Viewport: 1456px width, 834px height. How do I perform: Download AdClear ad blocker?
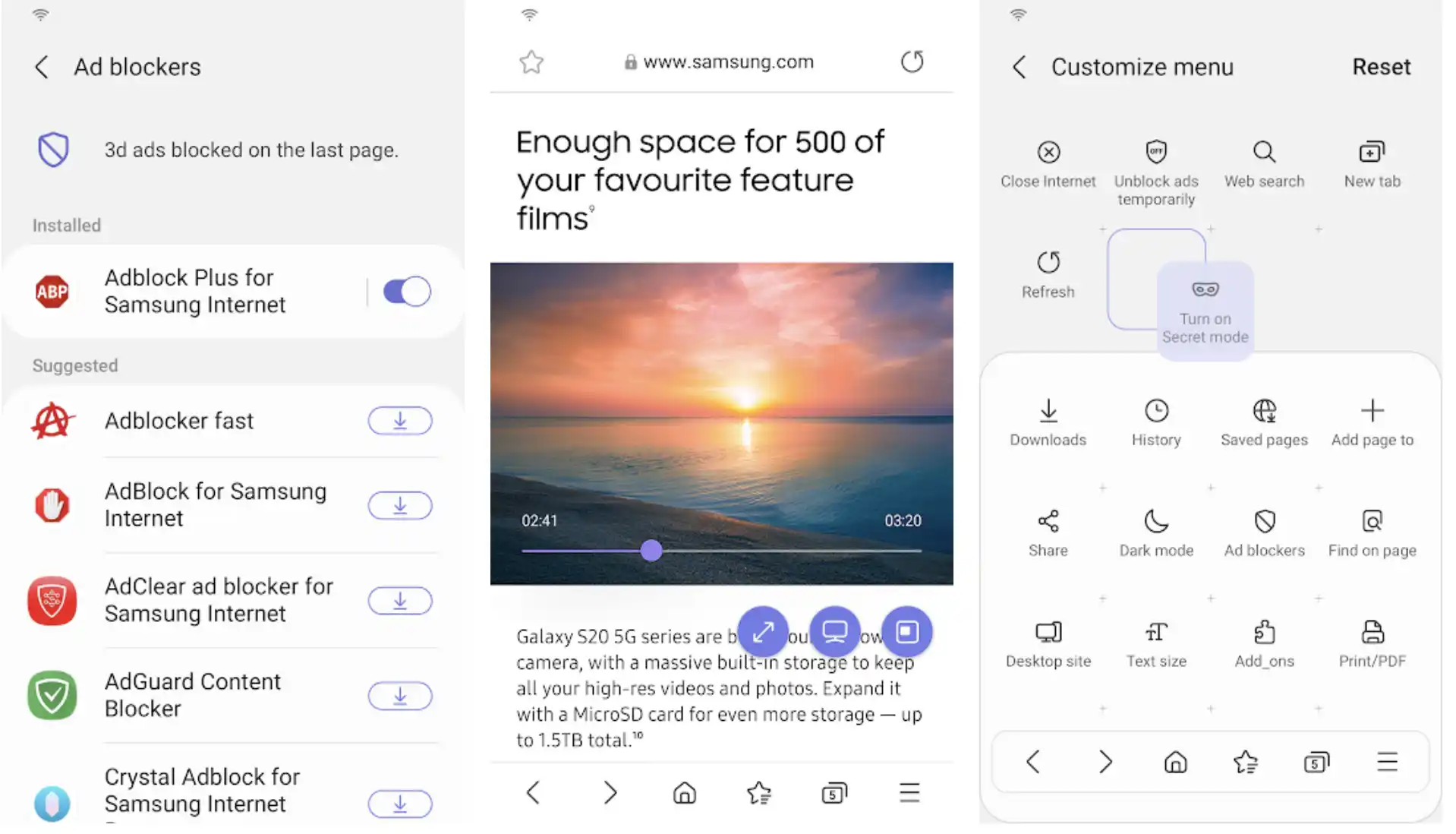point(400,601)
